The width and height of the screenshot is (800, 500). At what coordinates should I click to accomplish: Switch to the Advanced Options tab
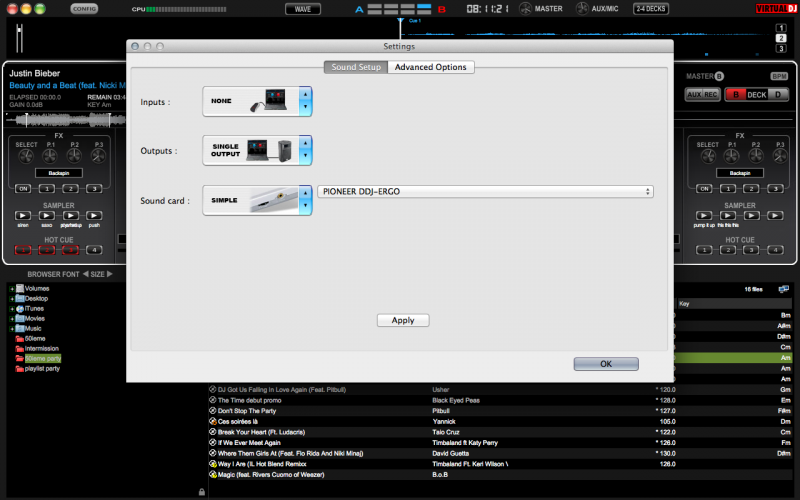(431, 67)
